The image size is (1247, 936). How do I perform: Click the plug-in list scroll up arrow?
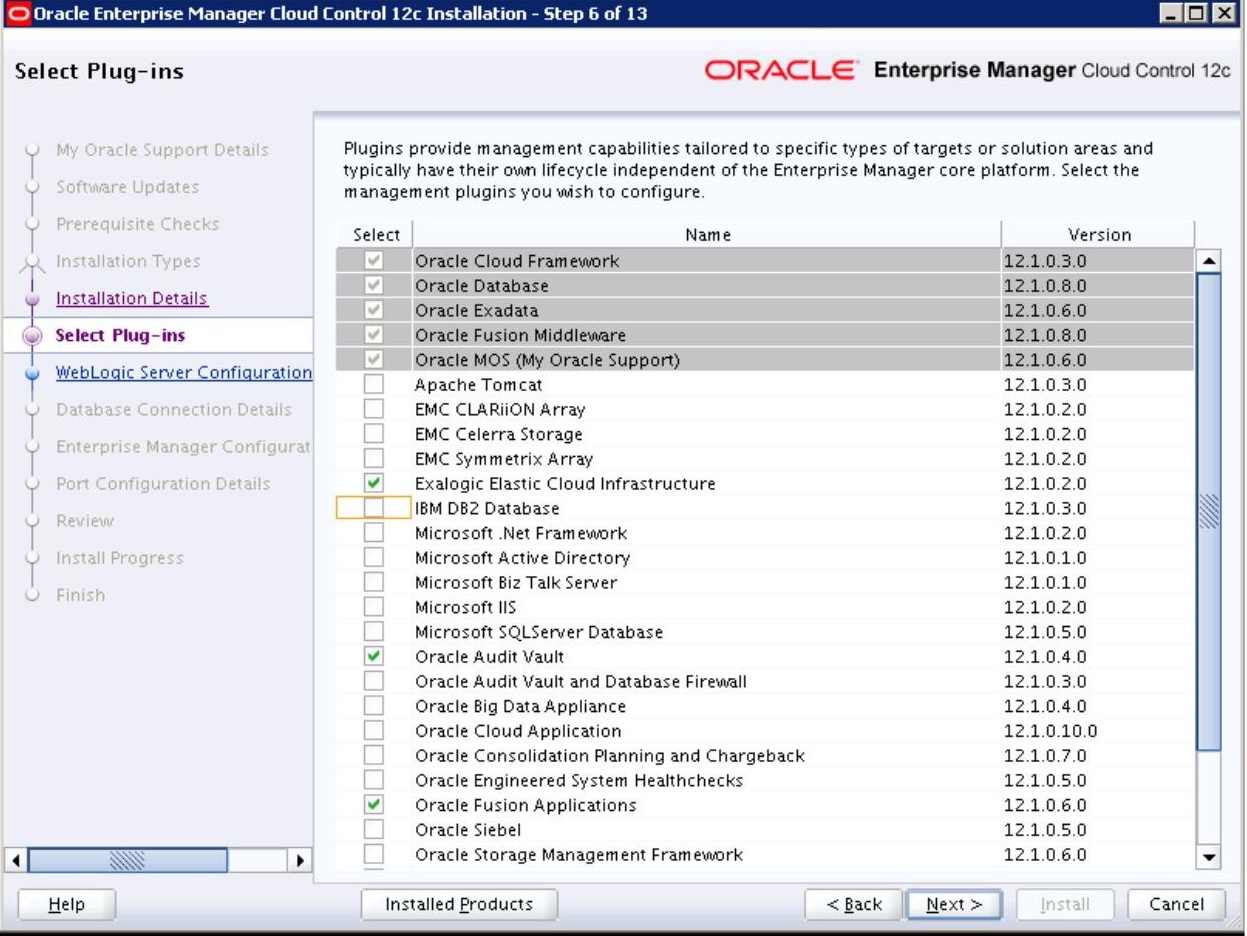click(1208, 260)
